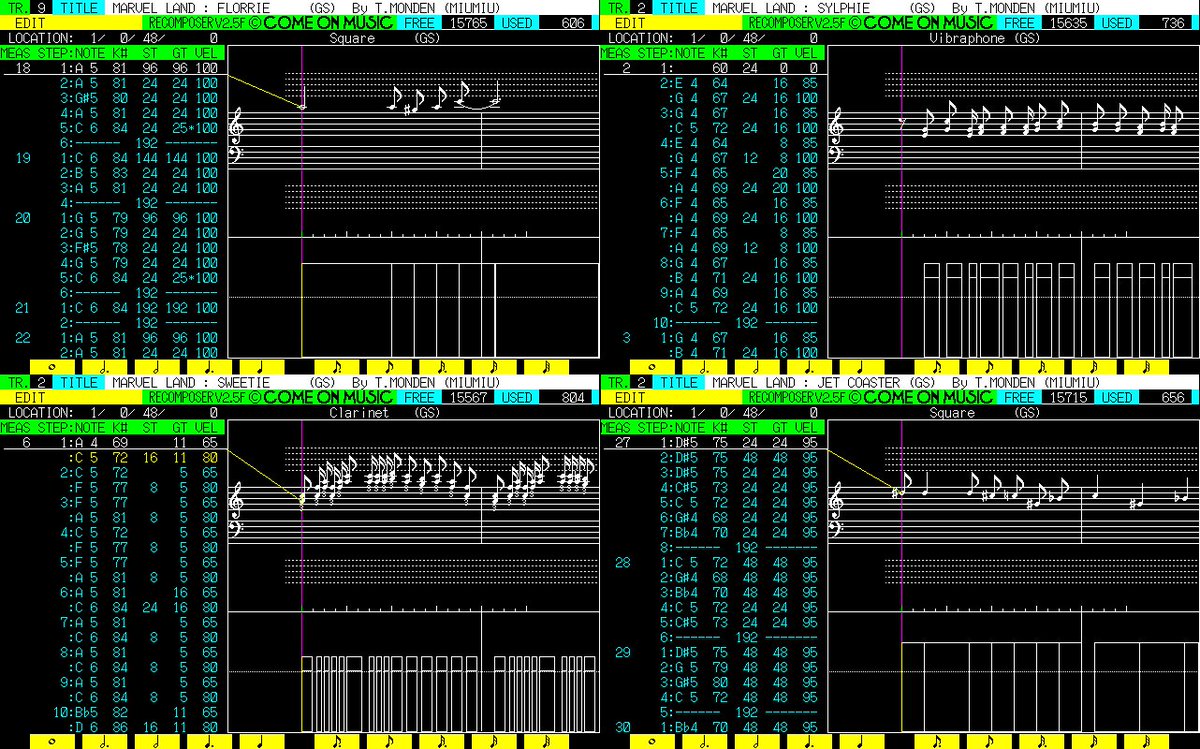This screenshot has height=749, width=1200.
Task: Select thirty-second note key in SYLPHIE window
Action: coord(1145,366)
